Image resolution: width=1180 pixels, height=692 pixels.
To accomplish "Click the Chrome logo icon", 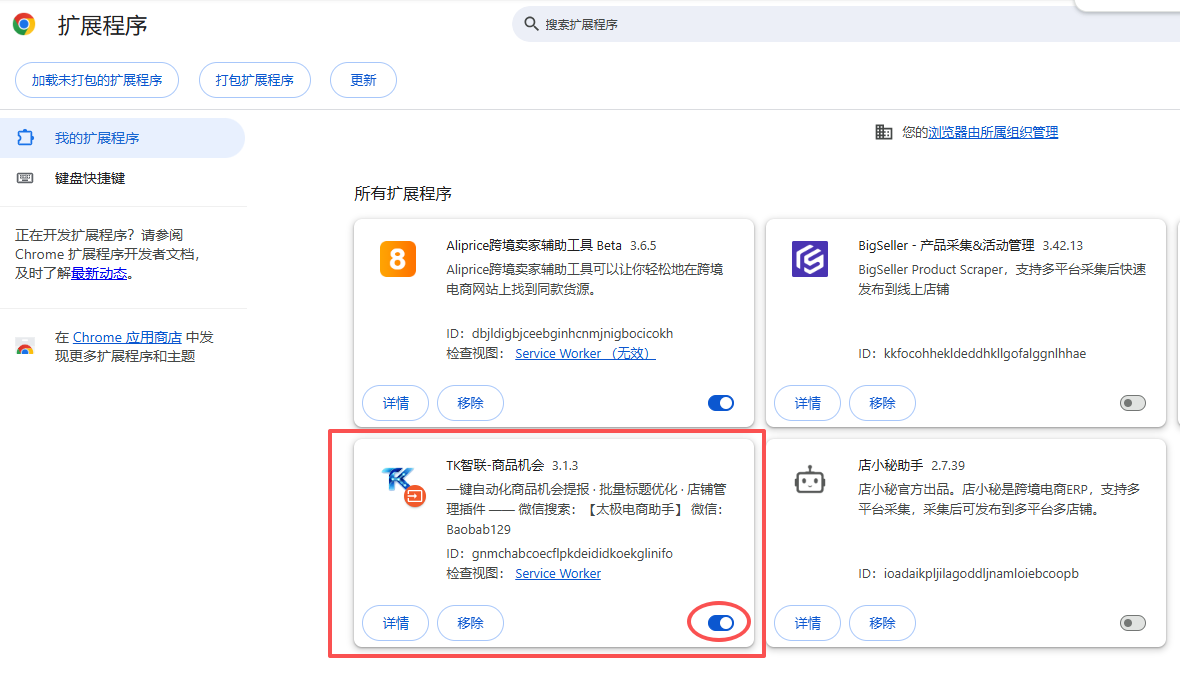I will click(x=22, y=23).
